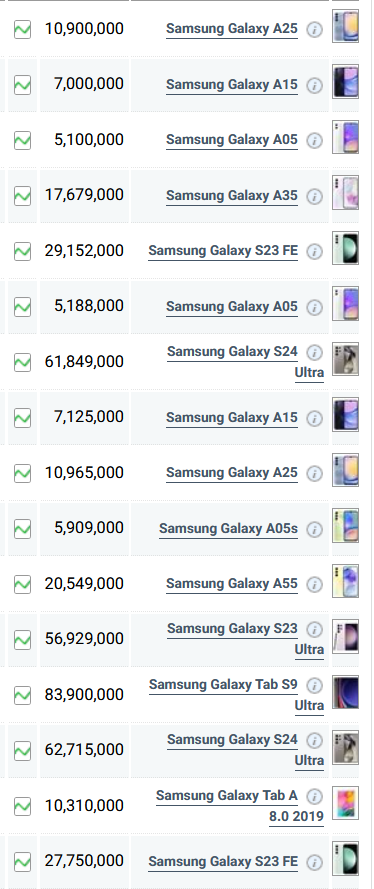The height and width of the screenshot is (889, 374).
Task: Click info icon beside Samsung Galaxy A35
Action: (x=314, y=196)
